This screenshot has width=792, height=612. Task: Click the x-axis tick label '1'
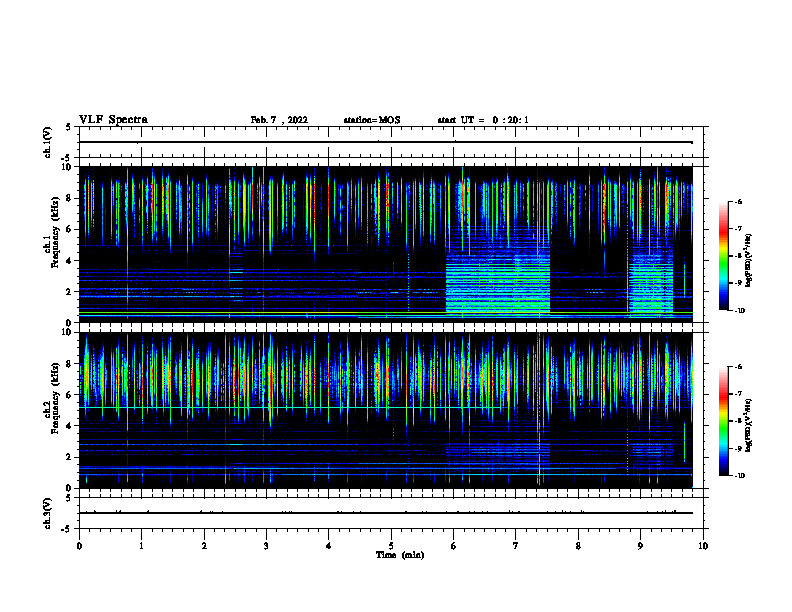click(142, 546)
